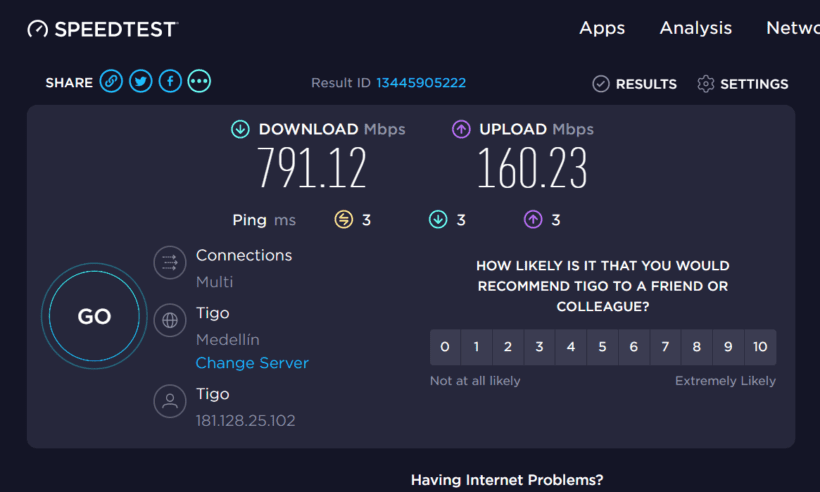Open the RESULTS page
The width and height of the screenshot is (820, 492).
646,84
